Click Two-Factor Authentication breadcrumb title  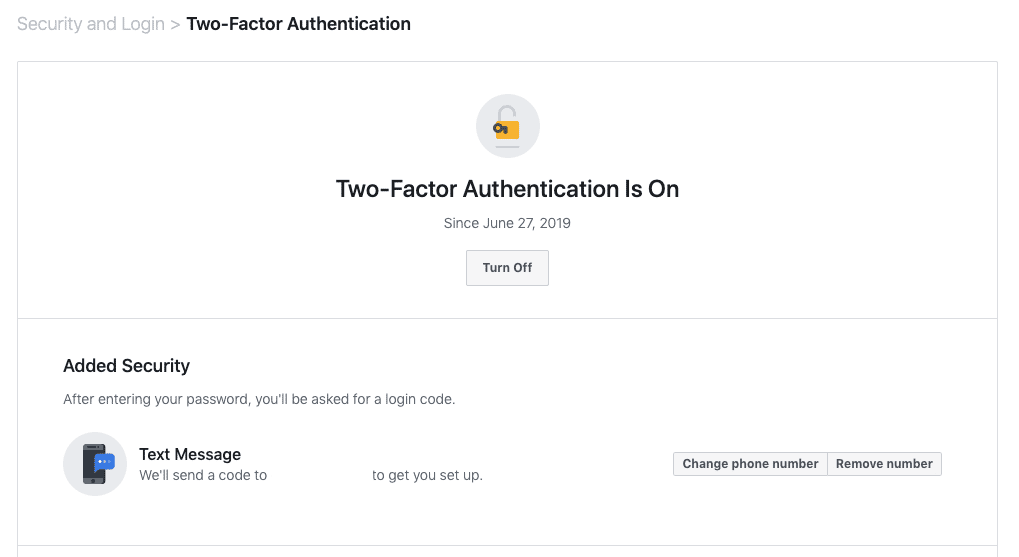pyautogui.click(x=298, y=24)
